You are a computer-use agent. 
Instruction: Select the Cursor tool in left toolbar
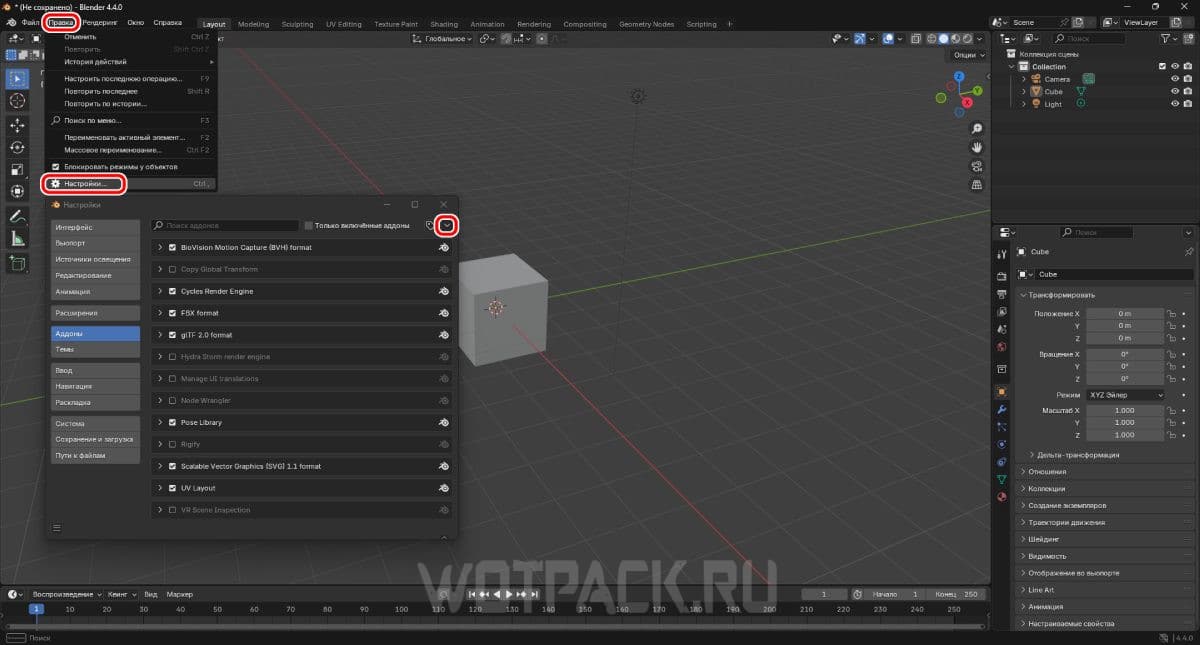pos(17,101)
